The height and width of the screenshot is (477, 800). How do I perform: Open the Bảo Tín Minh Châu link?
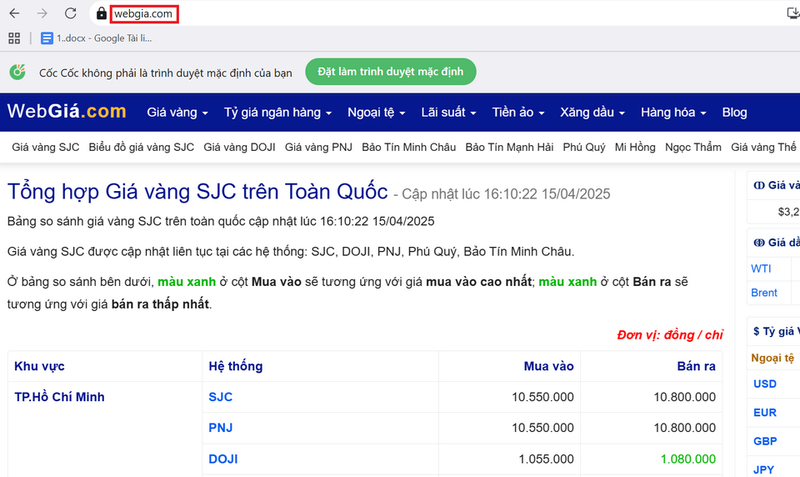tap(409, 147)
